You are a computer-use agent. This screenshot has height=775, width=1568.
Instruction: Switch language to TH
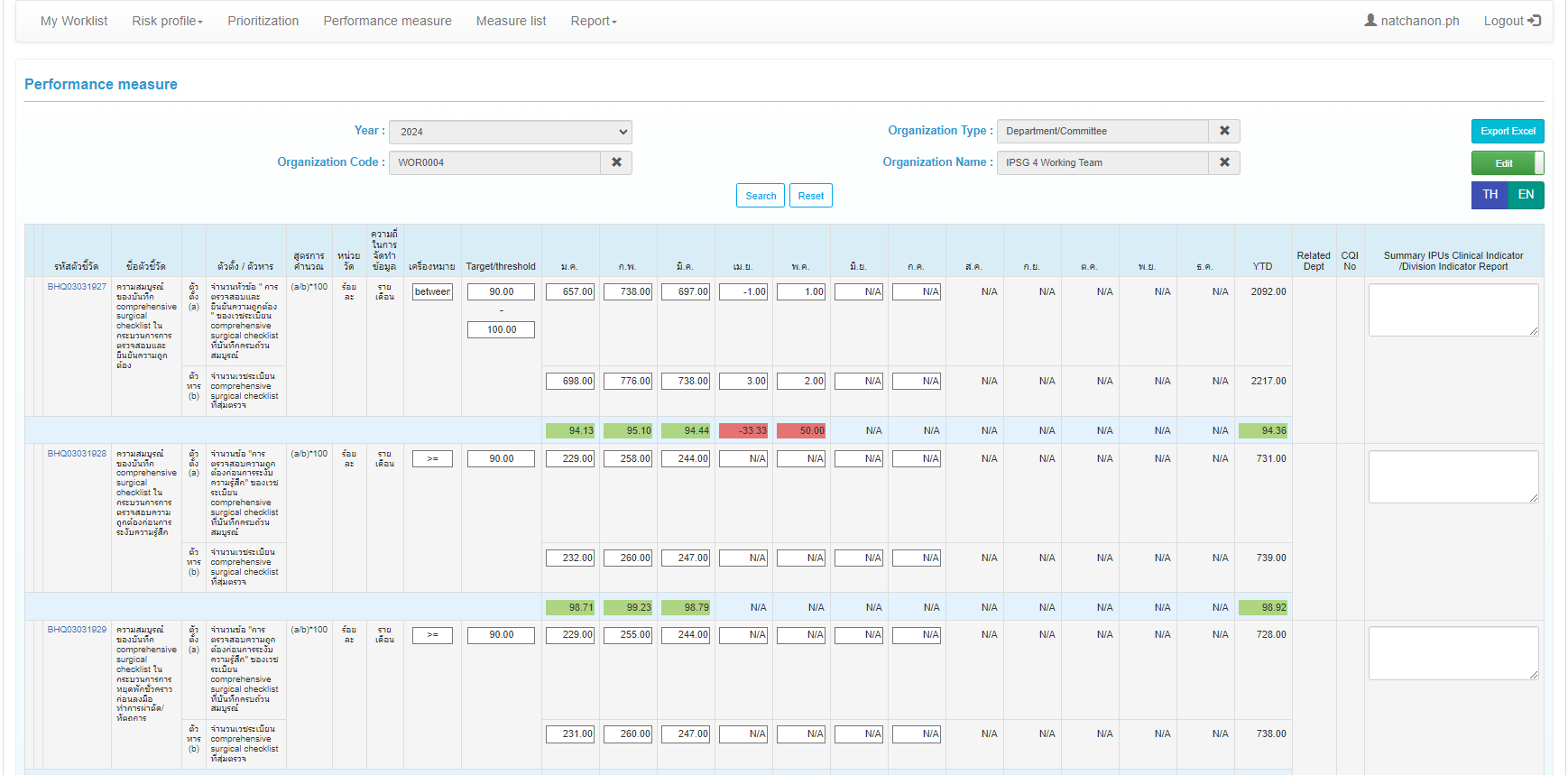1490,195
